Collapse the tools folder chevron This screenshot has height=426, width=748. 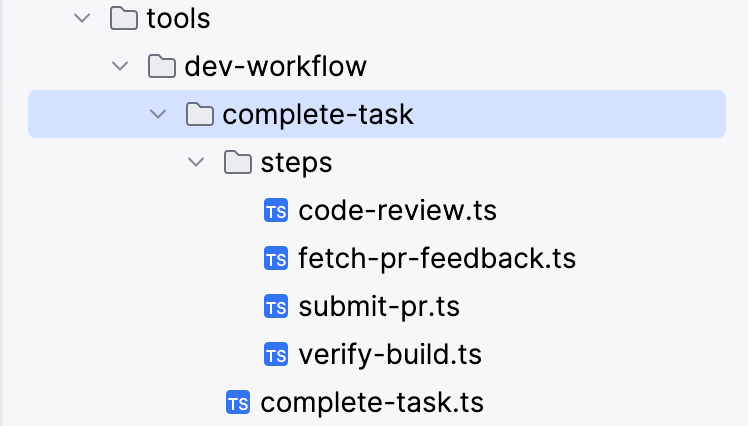(x=82, y=19)
